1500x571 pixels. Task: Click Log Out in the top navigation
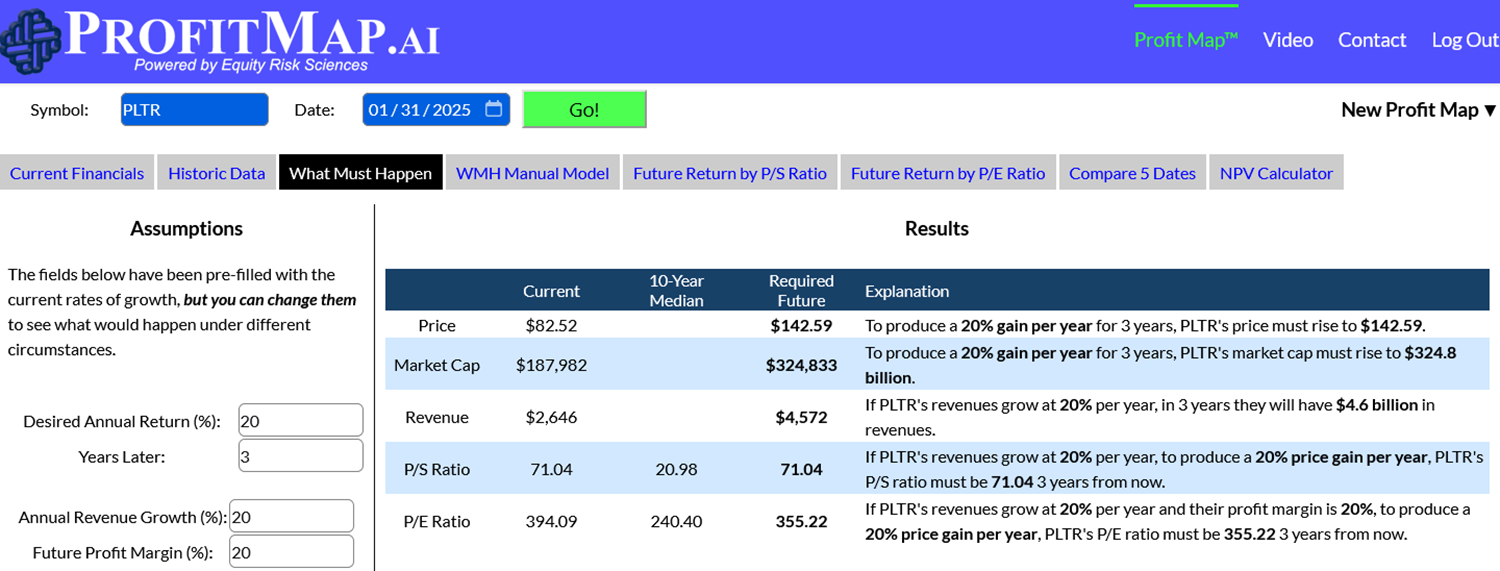[x=1465, y=40]
